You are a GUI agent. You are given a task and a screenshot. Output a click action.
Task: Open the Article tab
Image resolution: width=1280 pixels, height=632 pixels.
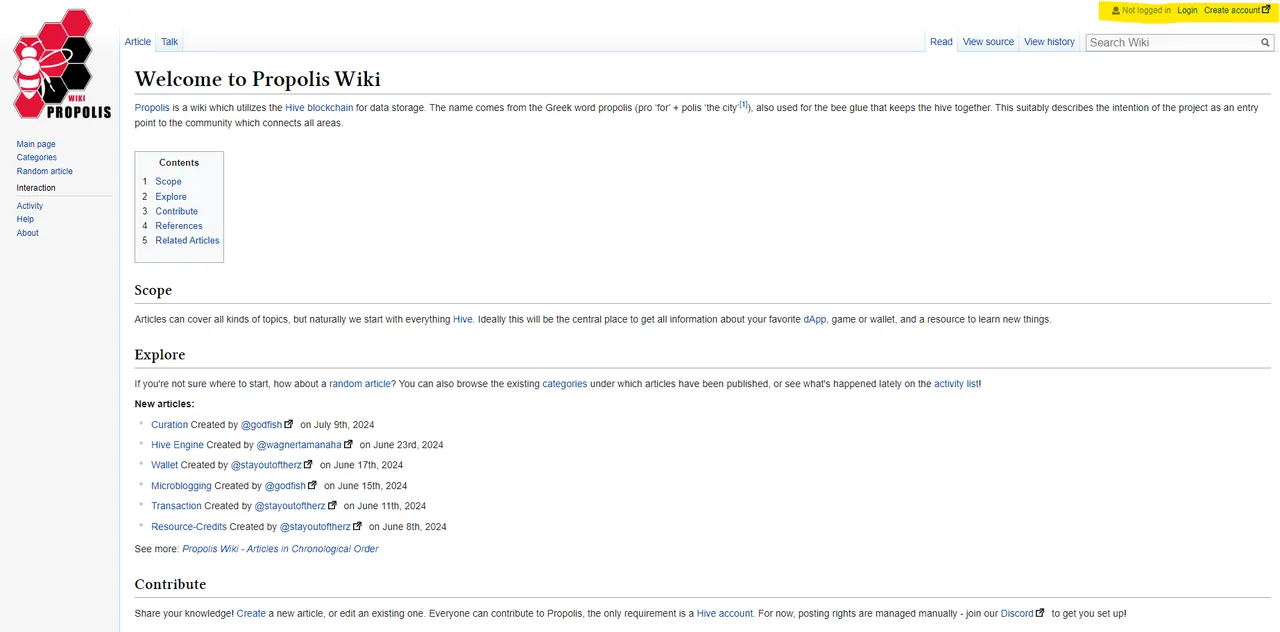(x=138, y=42)
